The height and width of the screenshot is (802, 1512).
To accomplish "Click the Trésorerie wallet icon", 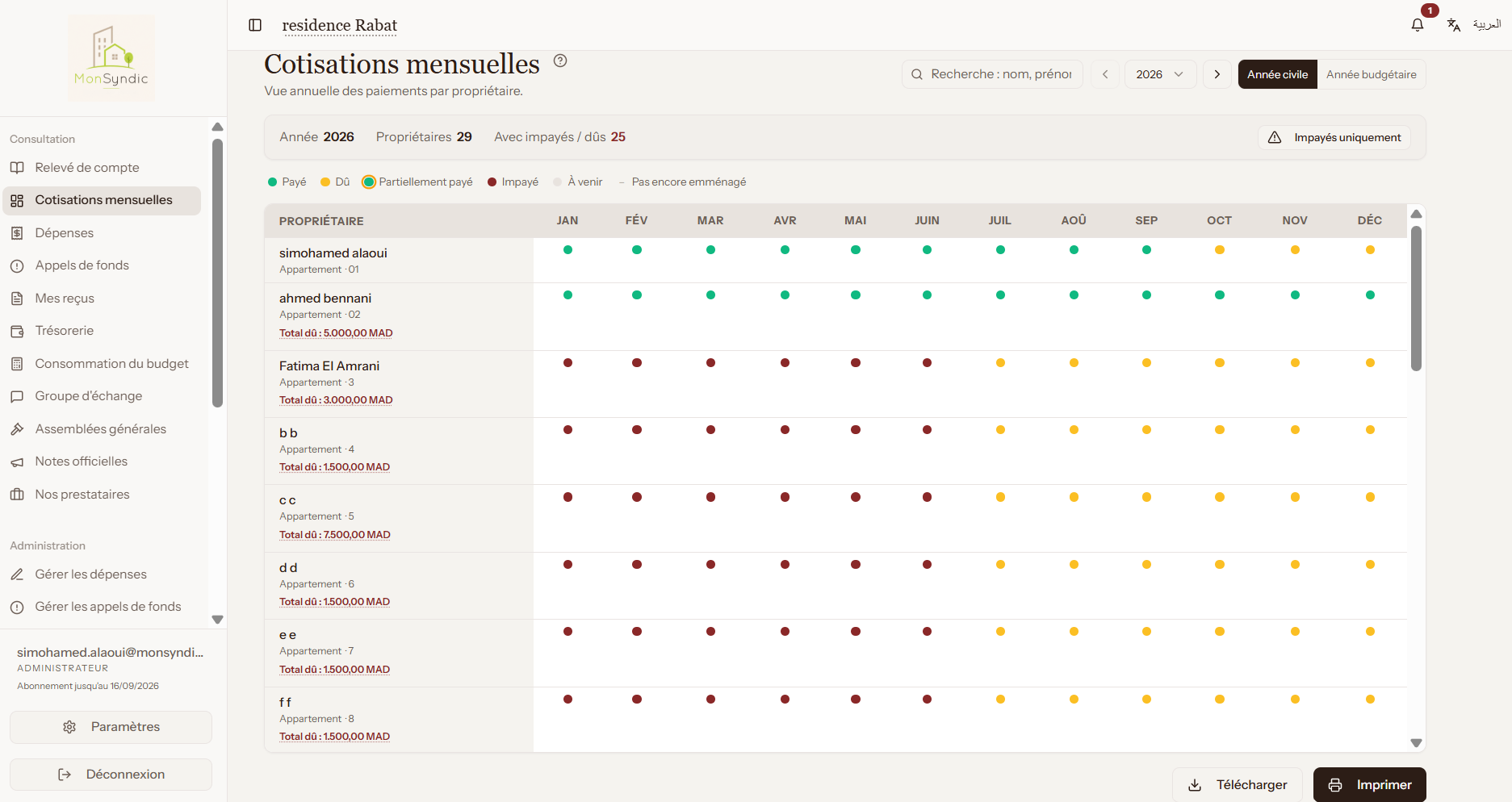I will coord(17,331).
